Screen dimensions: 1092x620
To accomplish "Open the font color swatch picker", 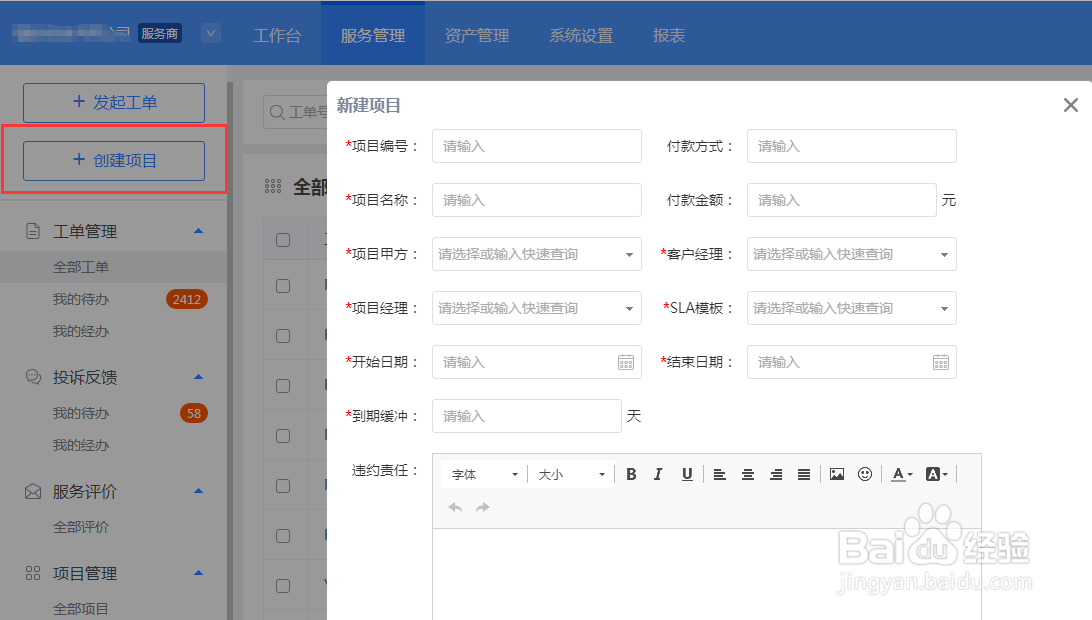I will [899, 473].
